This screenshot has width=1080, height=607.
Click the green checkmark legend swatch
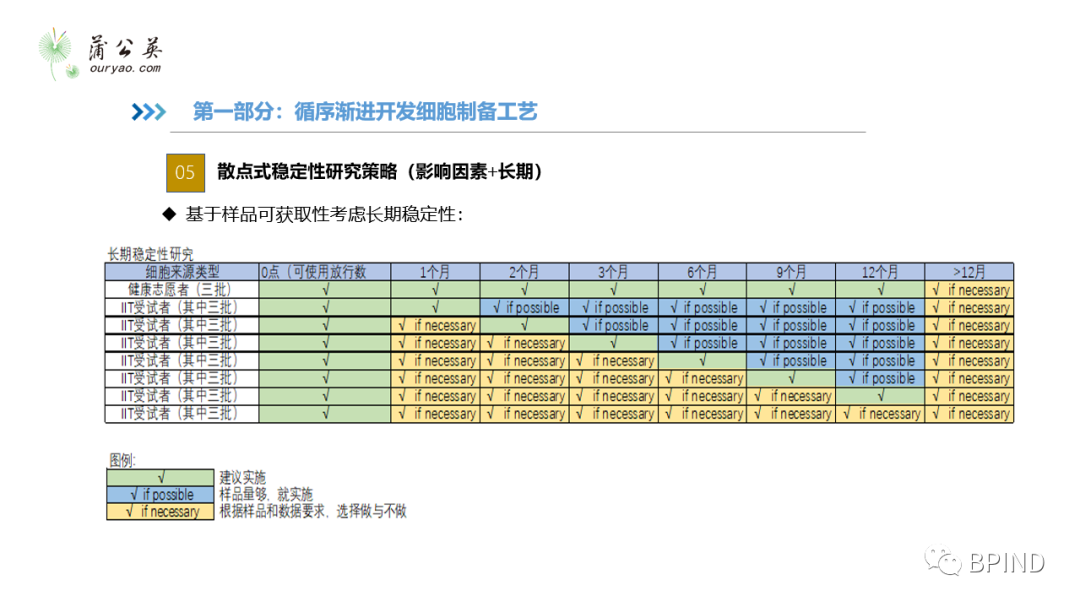[160, 477]
